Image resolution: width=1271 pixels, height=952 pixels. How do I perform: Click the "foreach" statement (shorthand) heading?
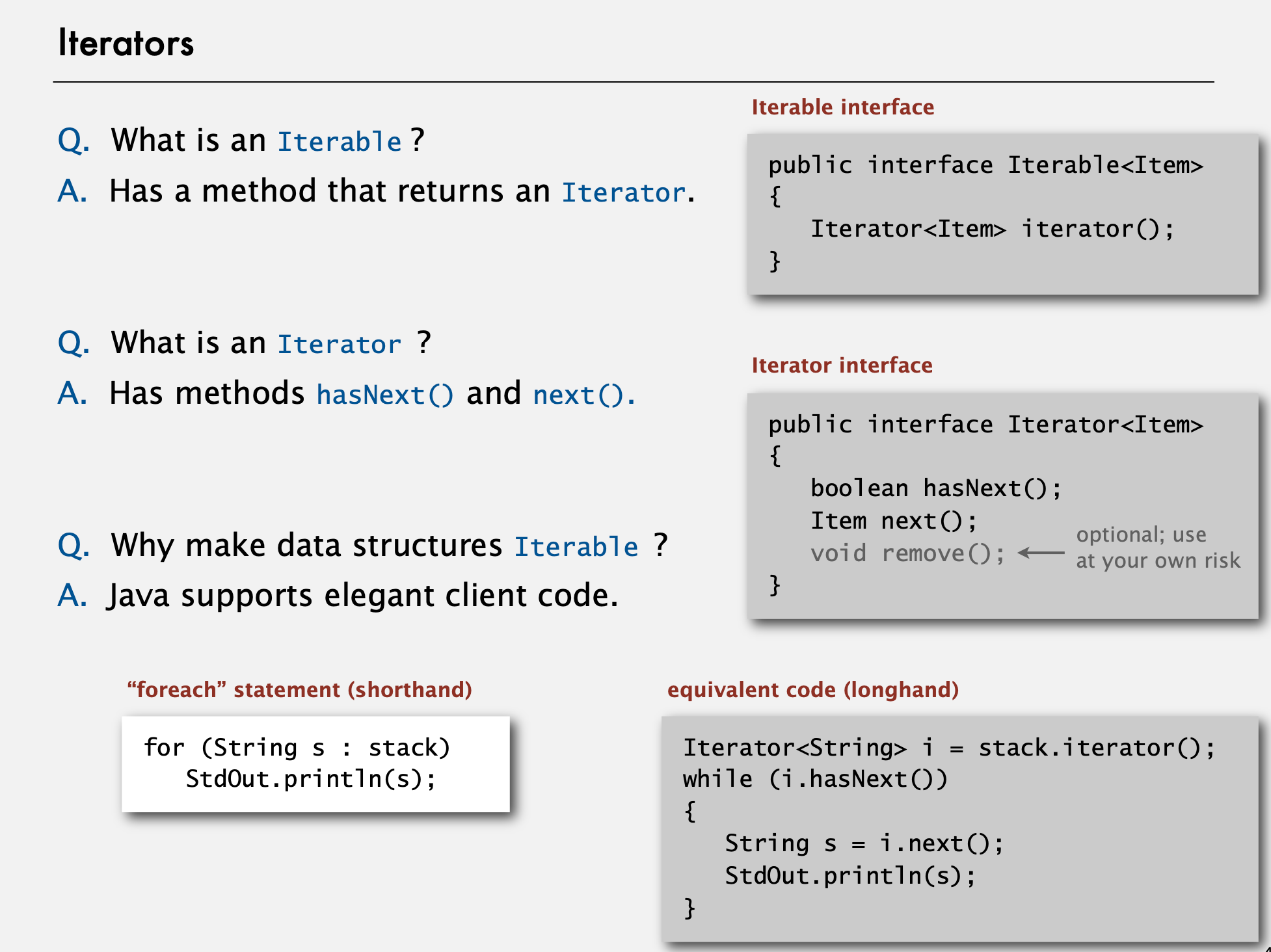(299, 689)
